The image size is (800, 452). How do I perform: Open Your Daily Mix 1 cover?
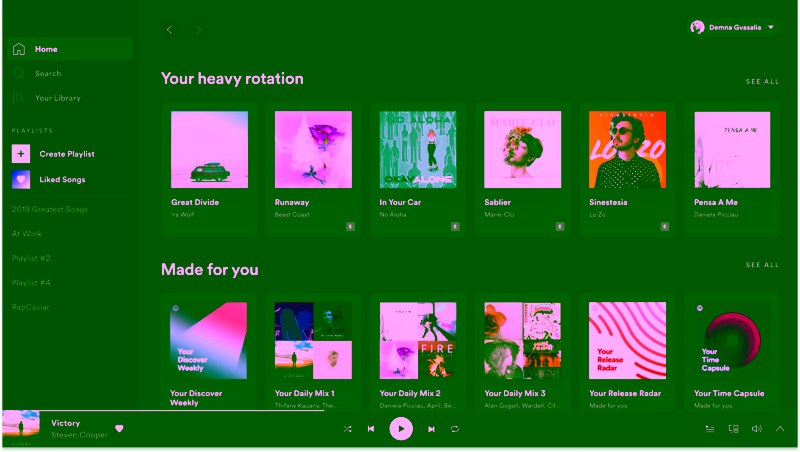[x=313, y=341]
